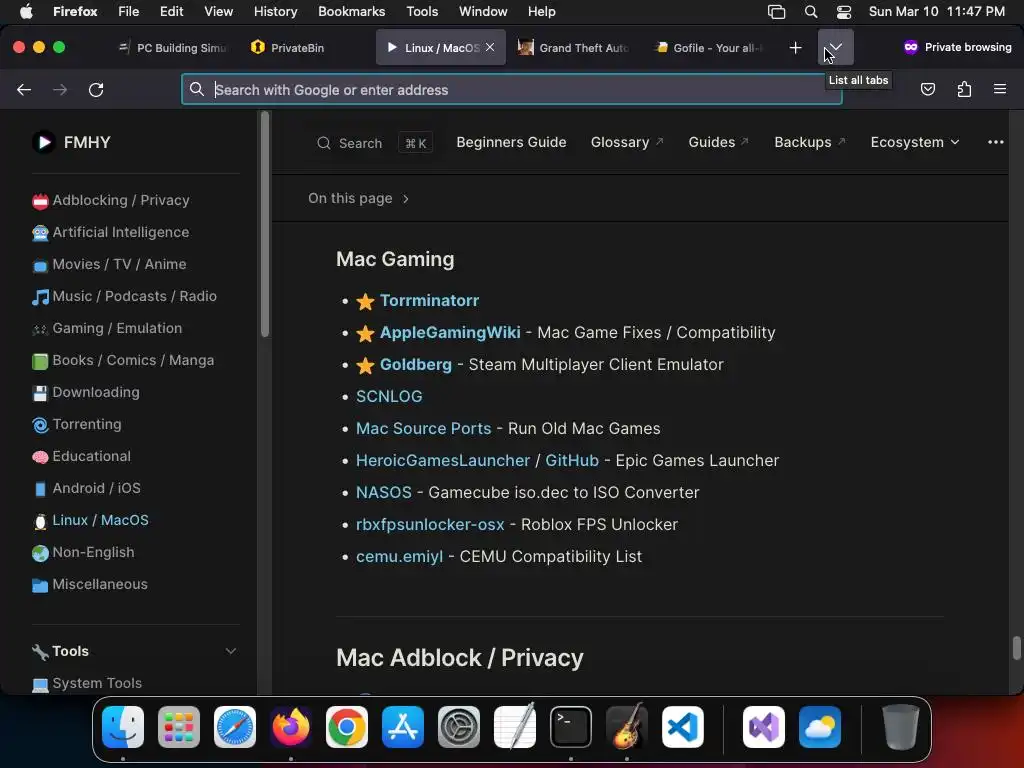Expand the List all tabs dropdown
The image size is (1024, 768).
click(x=835, y=48)
